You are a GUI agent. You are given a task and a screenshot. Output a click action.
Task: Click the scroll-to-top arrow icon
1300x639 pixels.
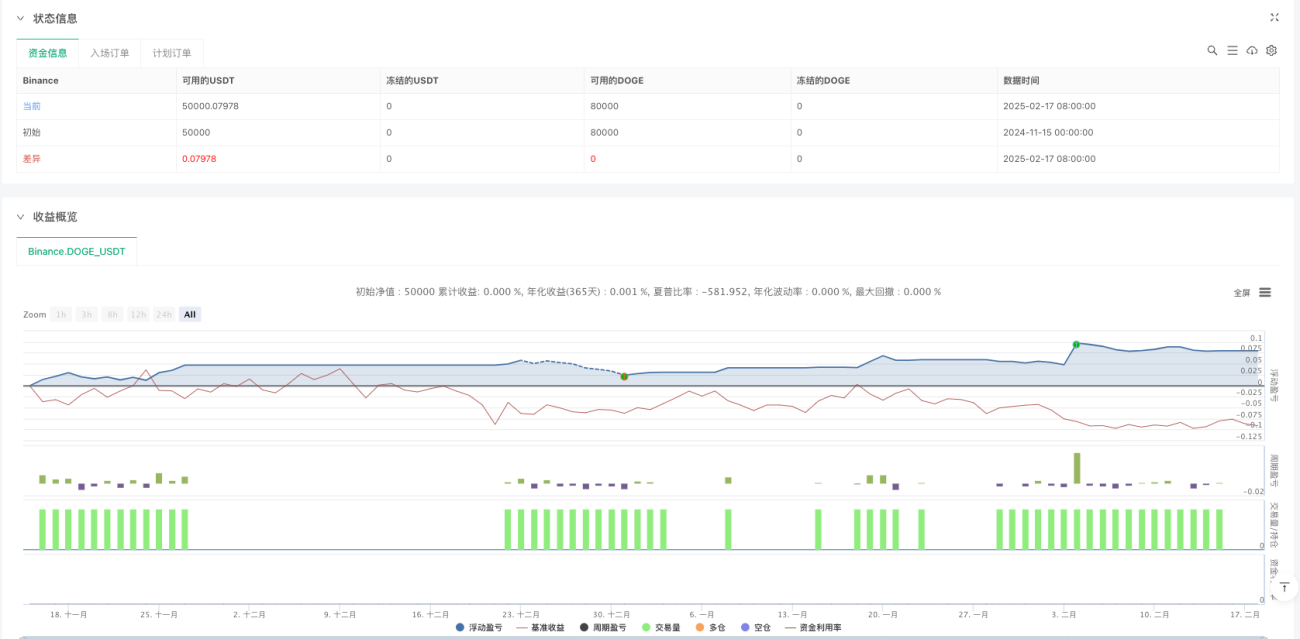pyautogui.click(x=1283, y=587)
